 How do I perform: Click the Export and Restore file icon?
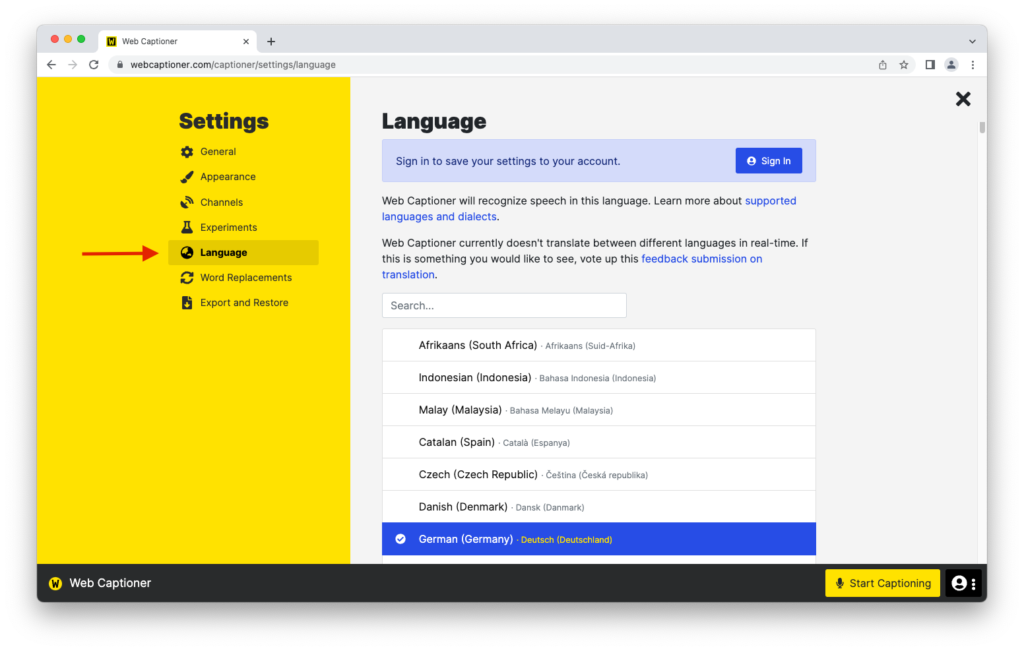pyautogui.click(x=187, y=303)
